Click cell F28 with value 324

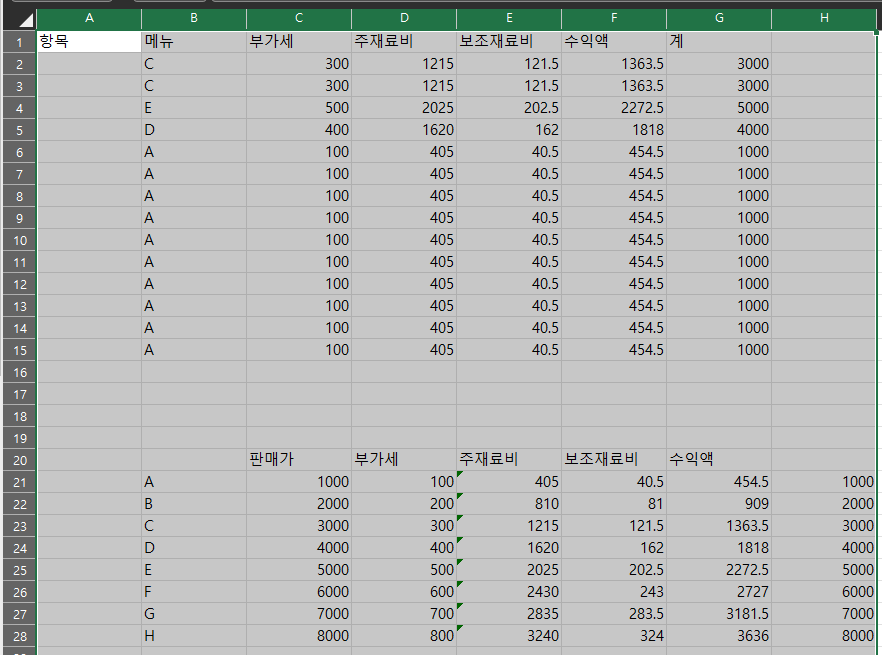[x=614, y=636]
